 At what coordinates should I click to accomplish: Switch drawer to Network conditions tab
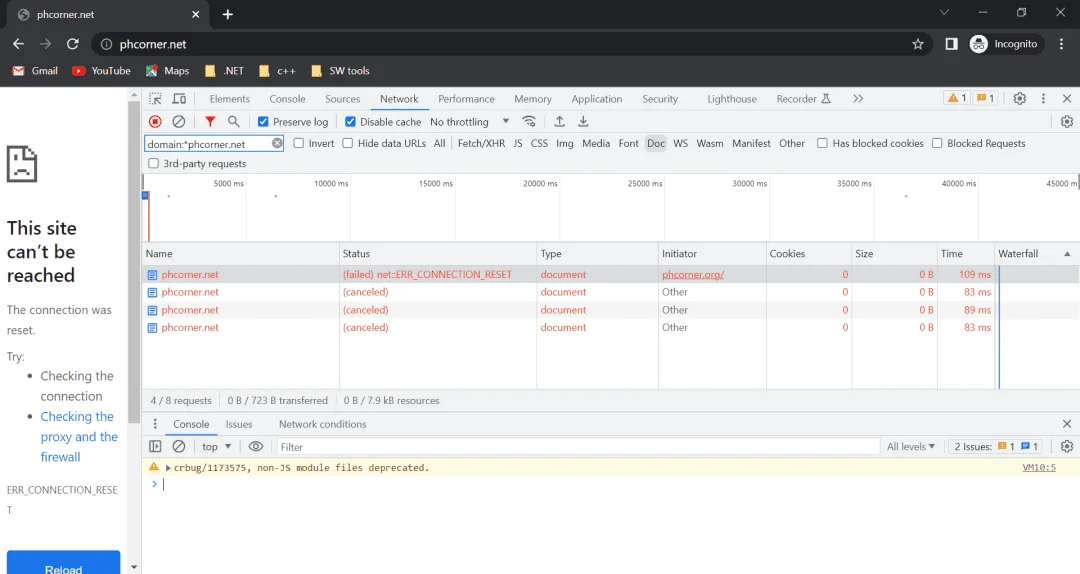pos(322,424)
